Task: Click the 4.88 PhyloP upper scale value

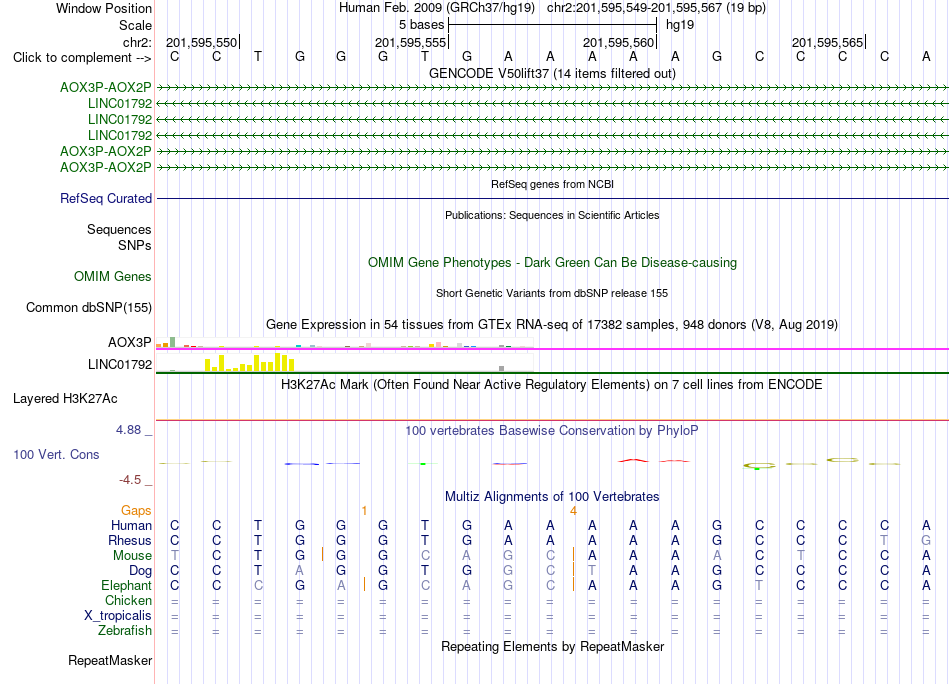Action: point(128,430)
